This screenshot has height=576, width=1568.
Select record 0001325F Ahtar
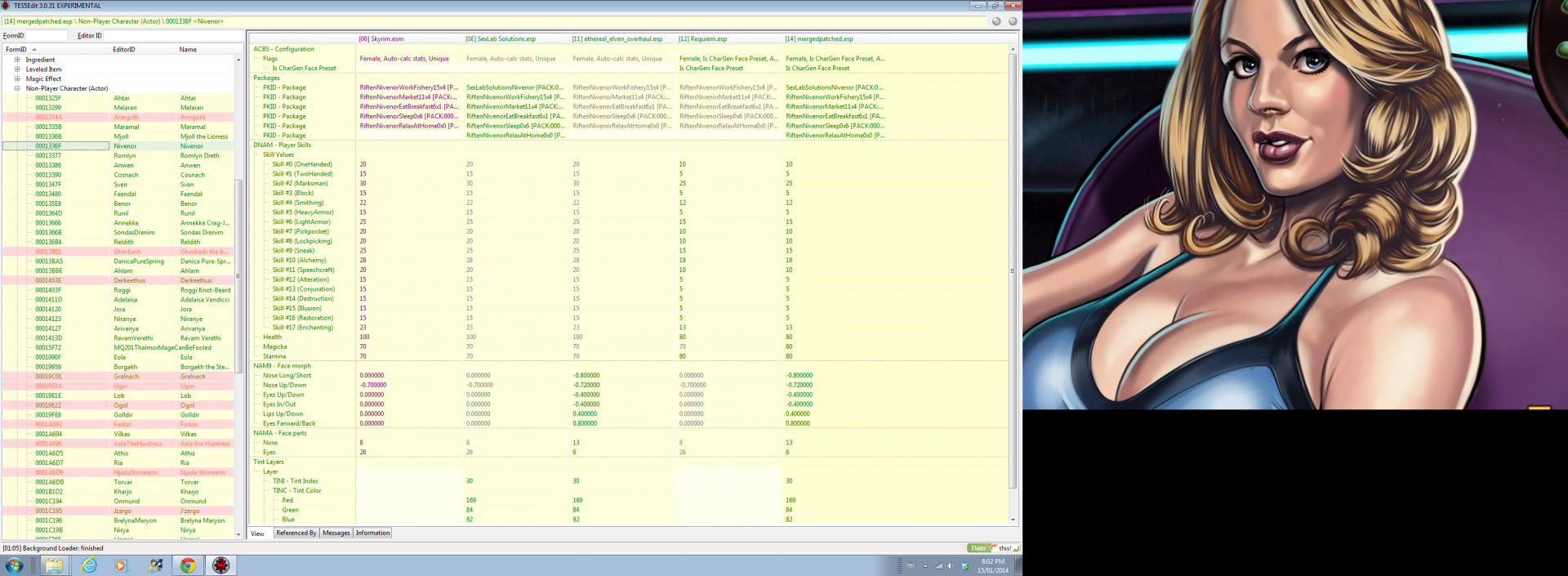pyautogui.click(x=118, y=98)
